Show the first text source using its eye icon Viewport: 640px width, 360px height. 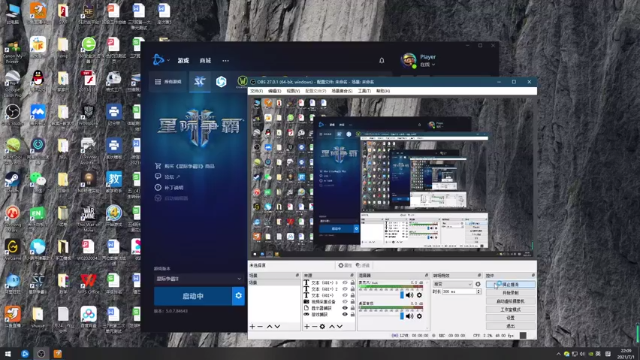(x=345, y=282)
